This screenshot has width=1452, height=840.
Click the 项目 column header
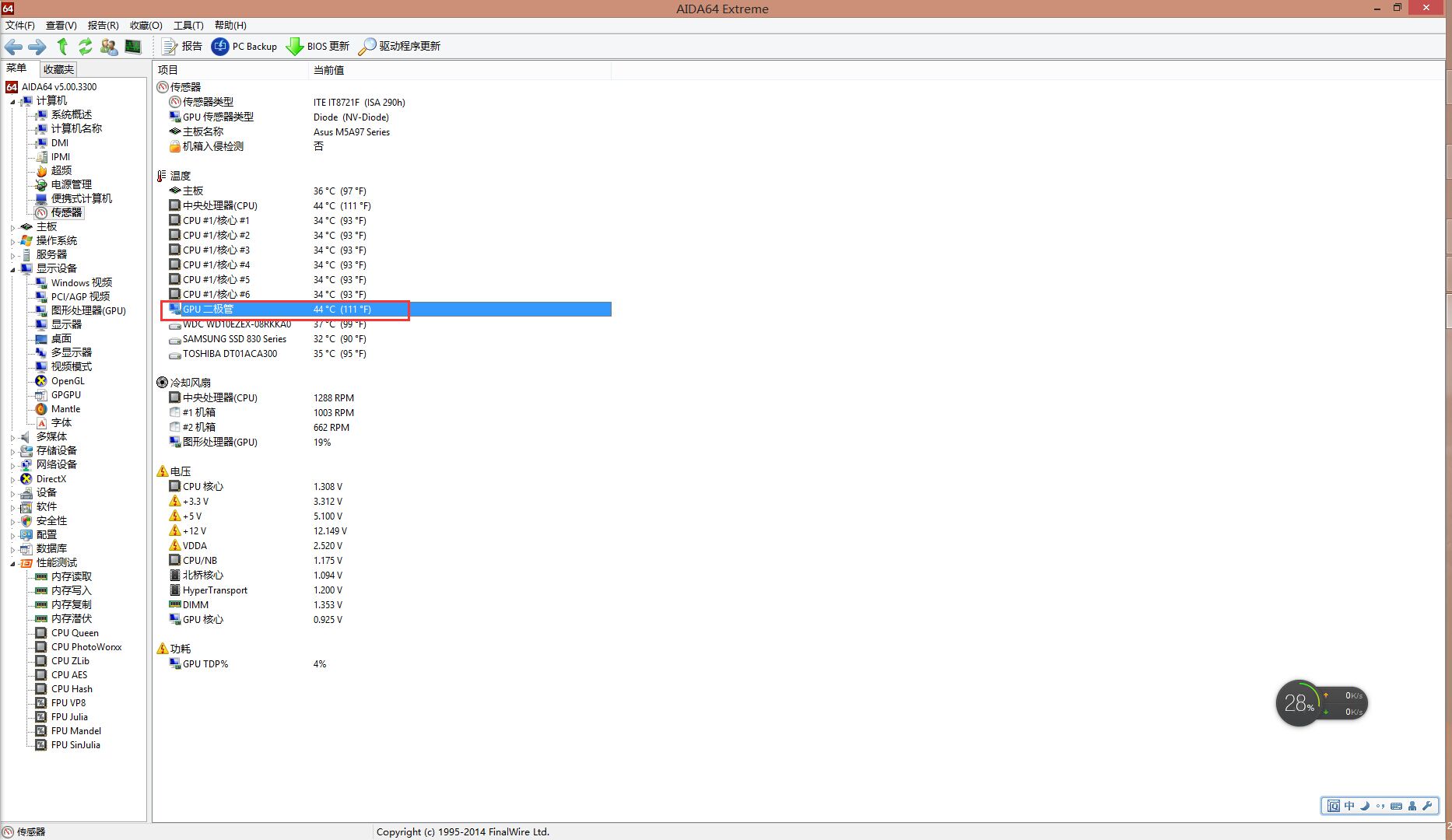pos(230,70)
